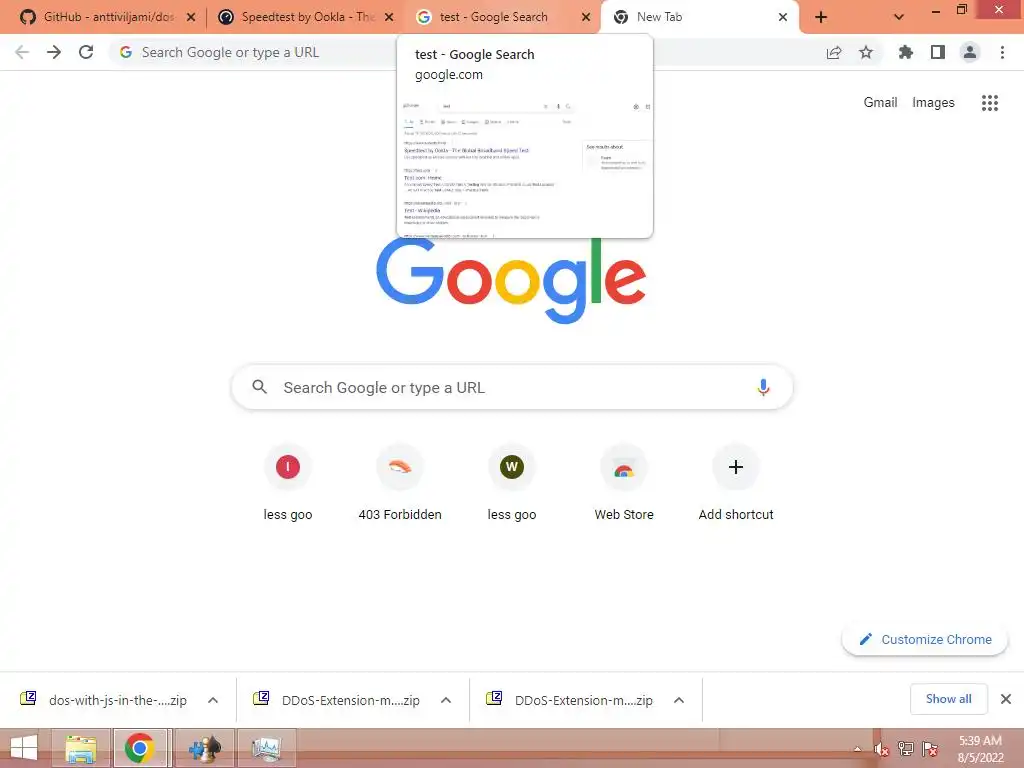Screen dimensions: 1024x768
Task: Open the Chrome three-dot menu
Action: pos(1002,52)
